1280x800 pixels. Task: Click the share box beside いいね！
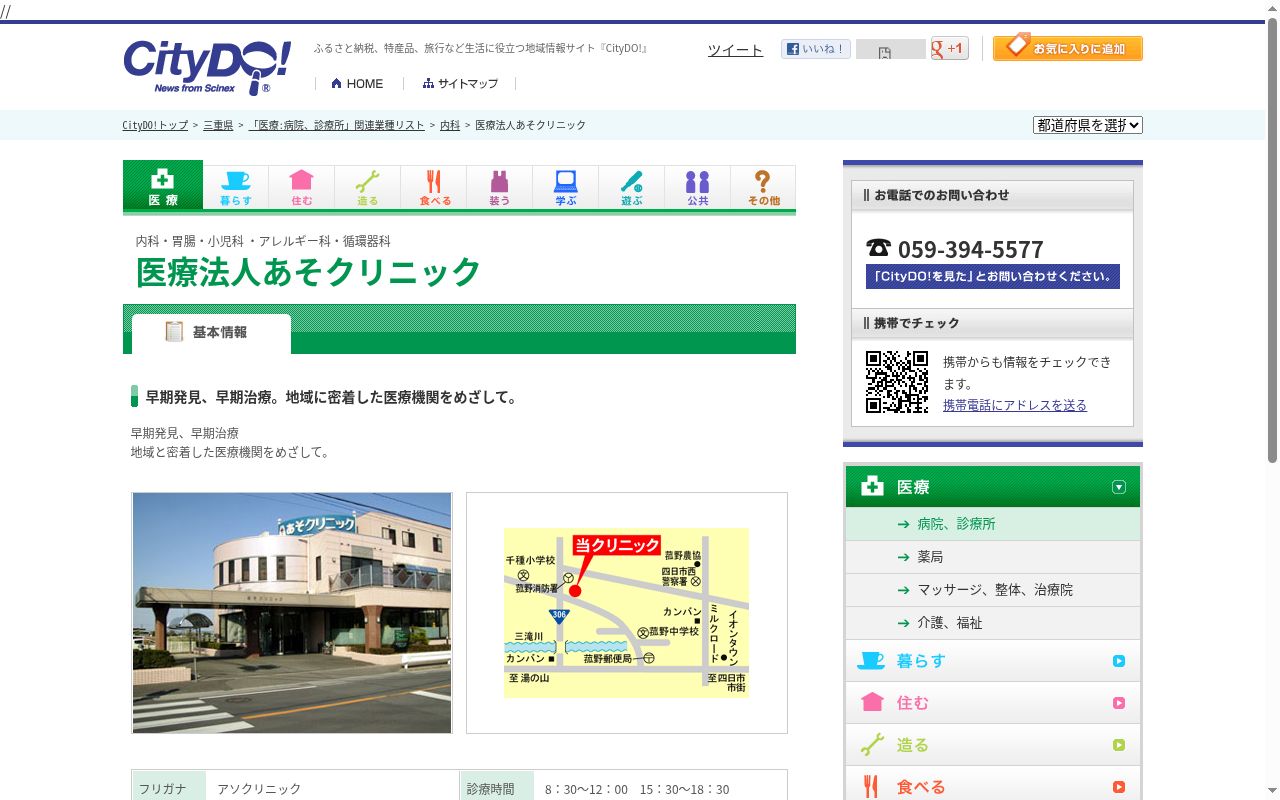(891, 49)
